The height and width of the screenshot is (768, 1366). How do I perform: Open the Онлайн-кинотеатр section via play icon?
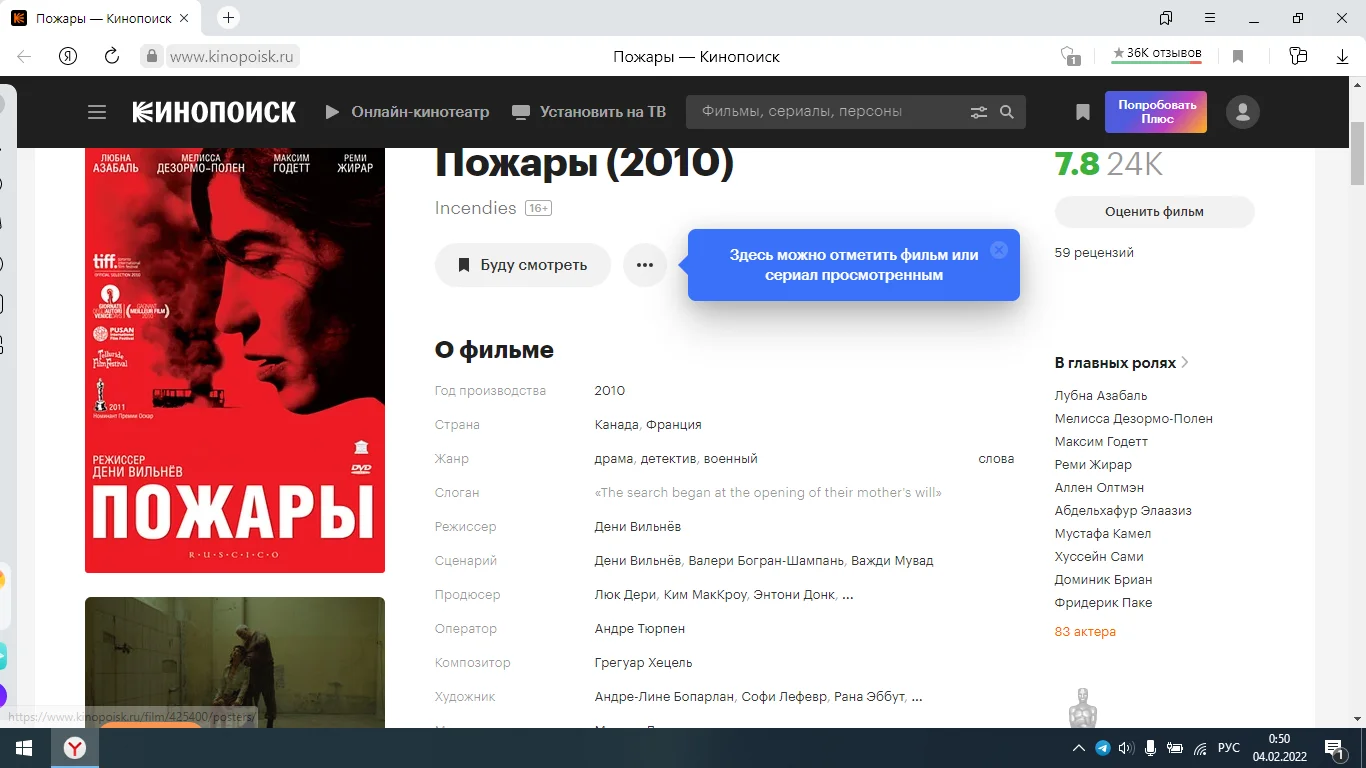(x=331, y=112)
